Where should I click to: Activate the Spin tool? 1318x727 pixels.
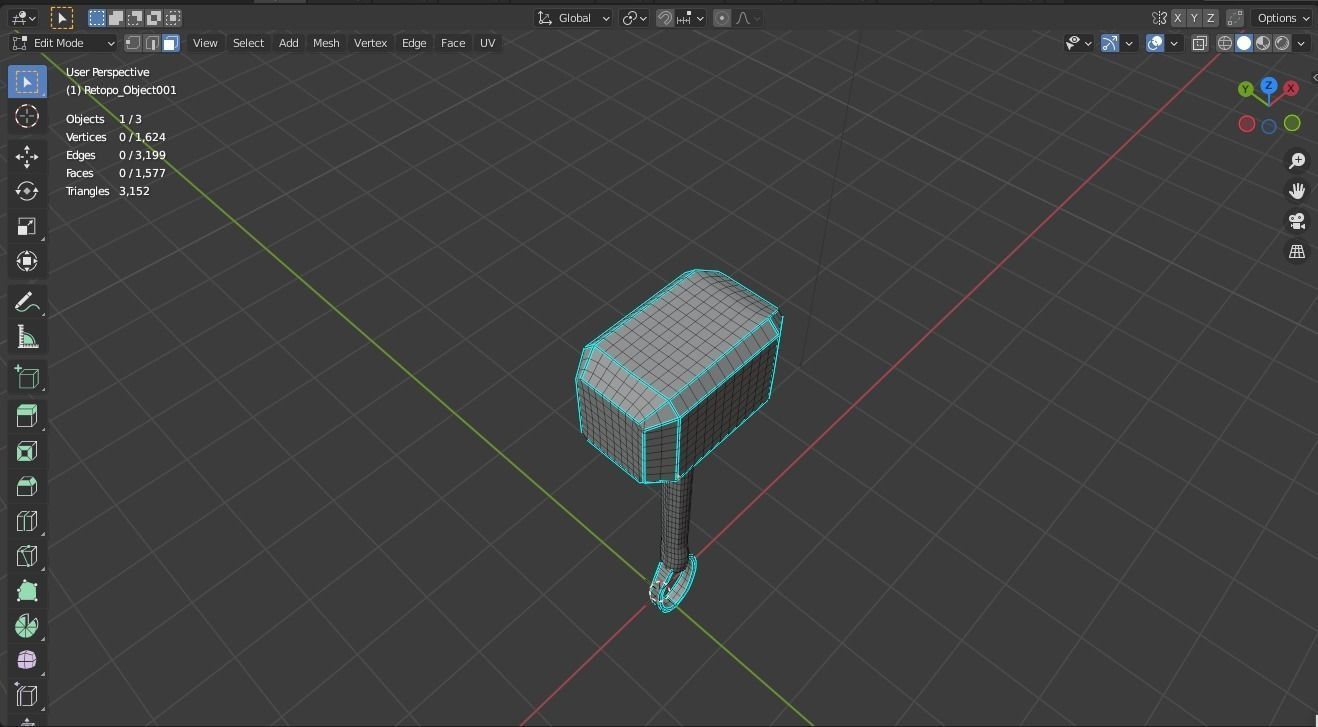[x=27, y=626]
